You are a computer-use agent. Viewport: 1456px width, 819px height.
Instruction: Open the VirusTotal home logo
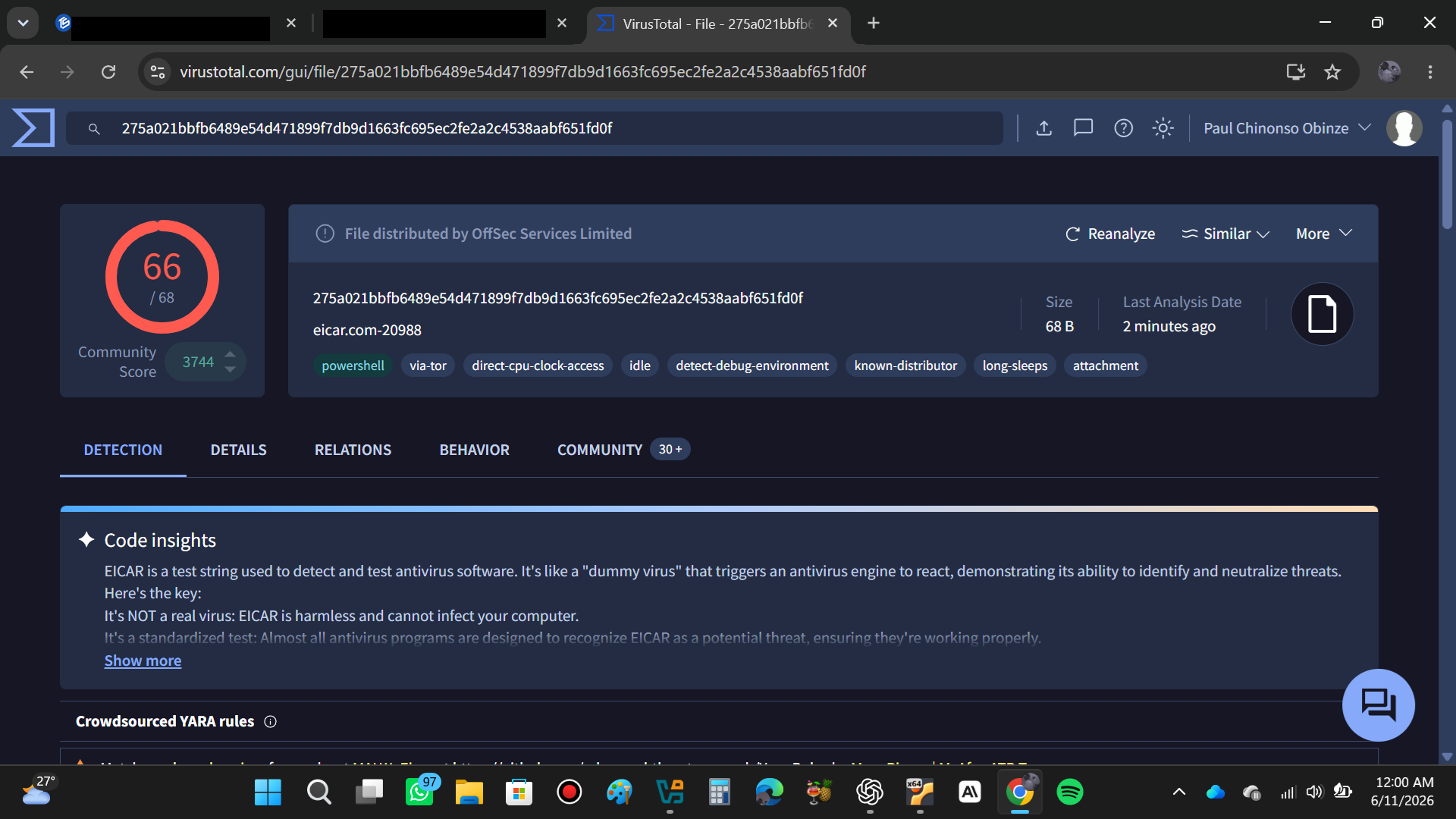33,127
